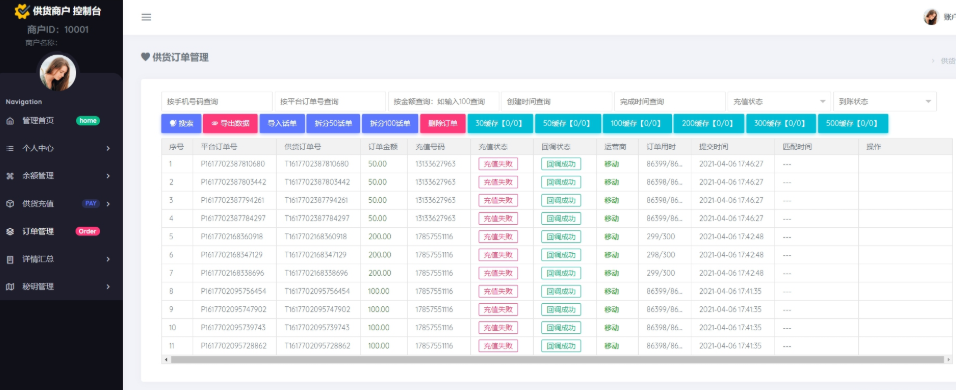Toggle the hamburger sidebar menu icon
The image size is (961, 390).
(146, 17)
